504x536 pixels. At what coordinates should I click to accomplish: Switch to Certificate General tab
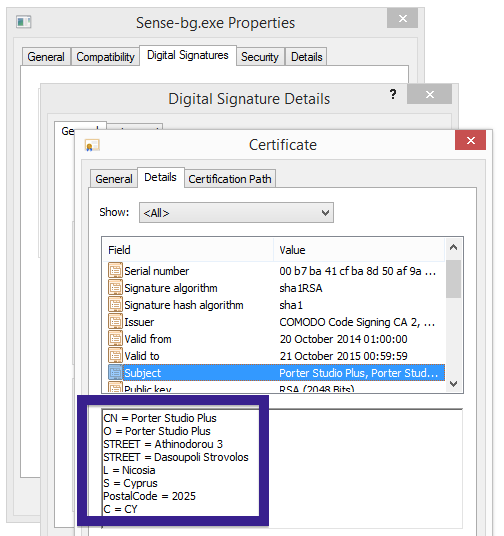pyautogui.click(x=114, y=179)
